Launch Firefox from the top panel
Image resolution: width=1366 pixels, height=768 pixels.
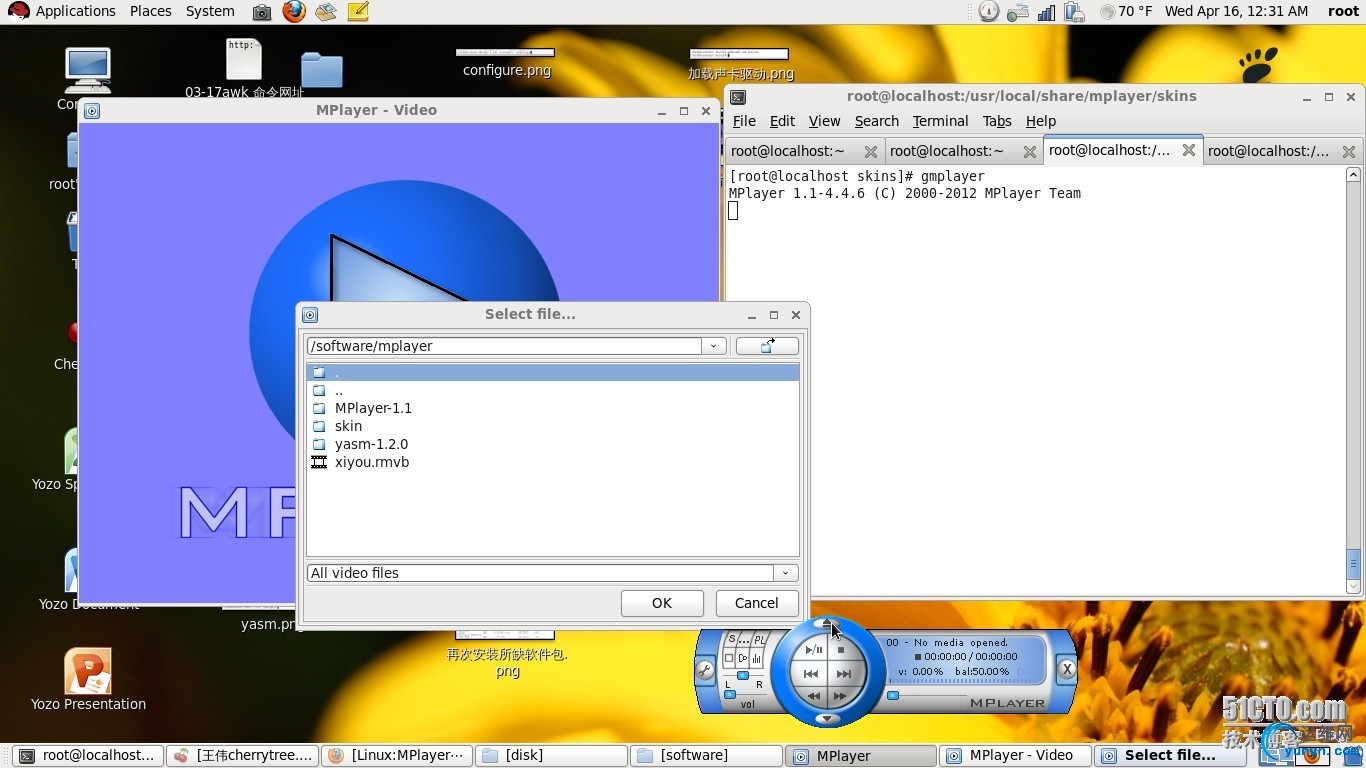click(294, 11)
